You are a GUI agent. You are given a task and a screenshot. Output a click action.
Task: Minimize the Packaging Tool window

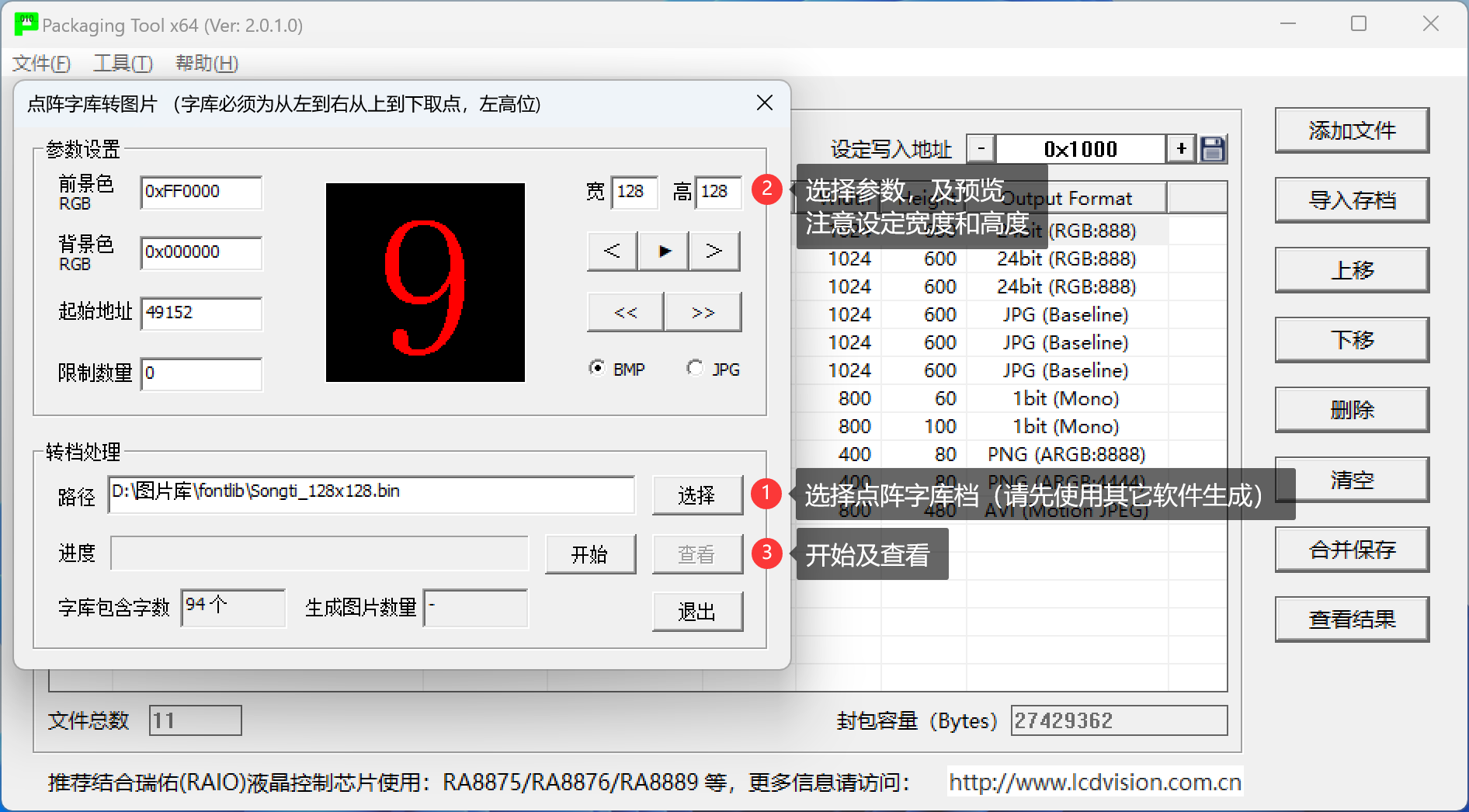pyautogui.click(x=1288, y=24)
